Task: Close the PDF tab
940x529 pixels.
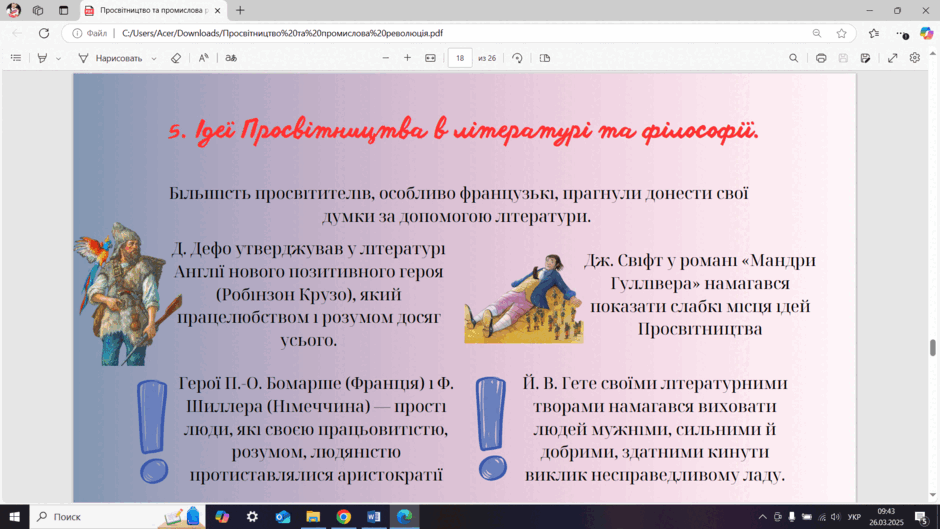Action: pos(217,10)
